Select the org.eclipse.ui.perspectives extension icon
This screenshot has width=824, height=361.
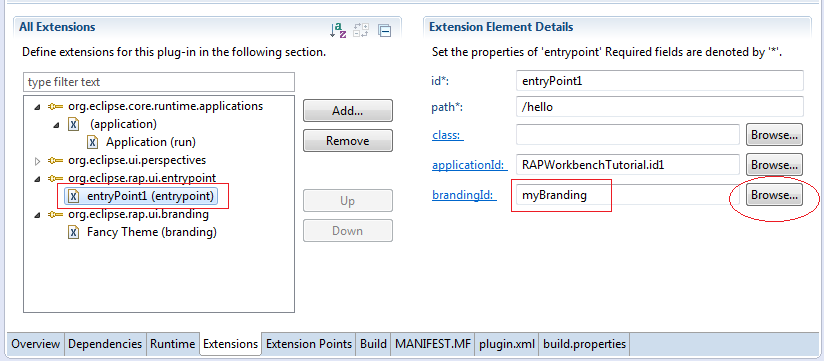click(x=54, y=160)
